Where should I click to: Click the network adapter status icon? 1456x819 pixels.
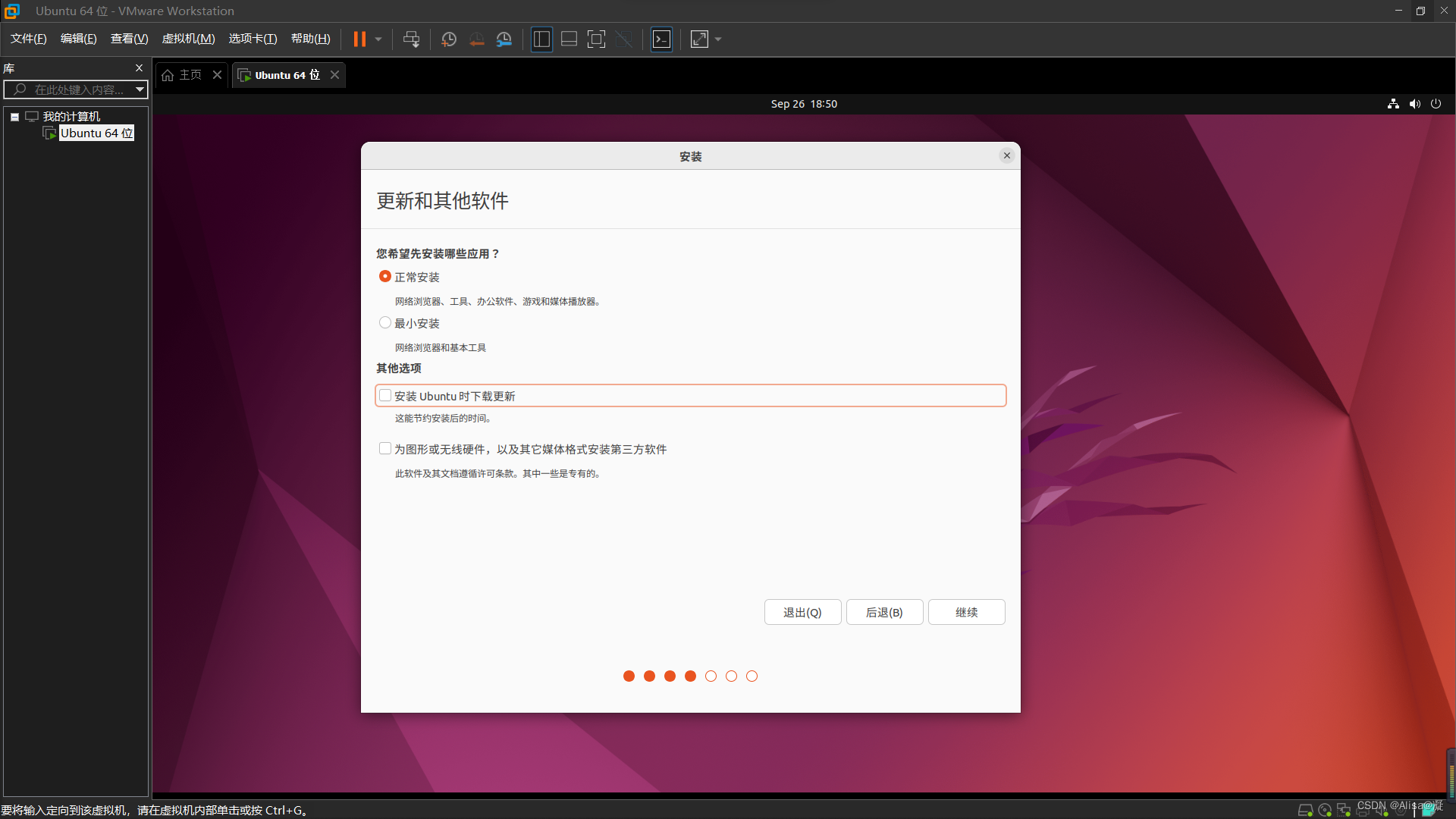click(1342, 810)
